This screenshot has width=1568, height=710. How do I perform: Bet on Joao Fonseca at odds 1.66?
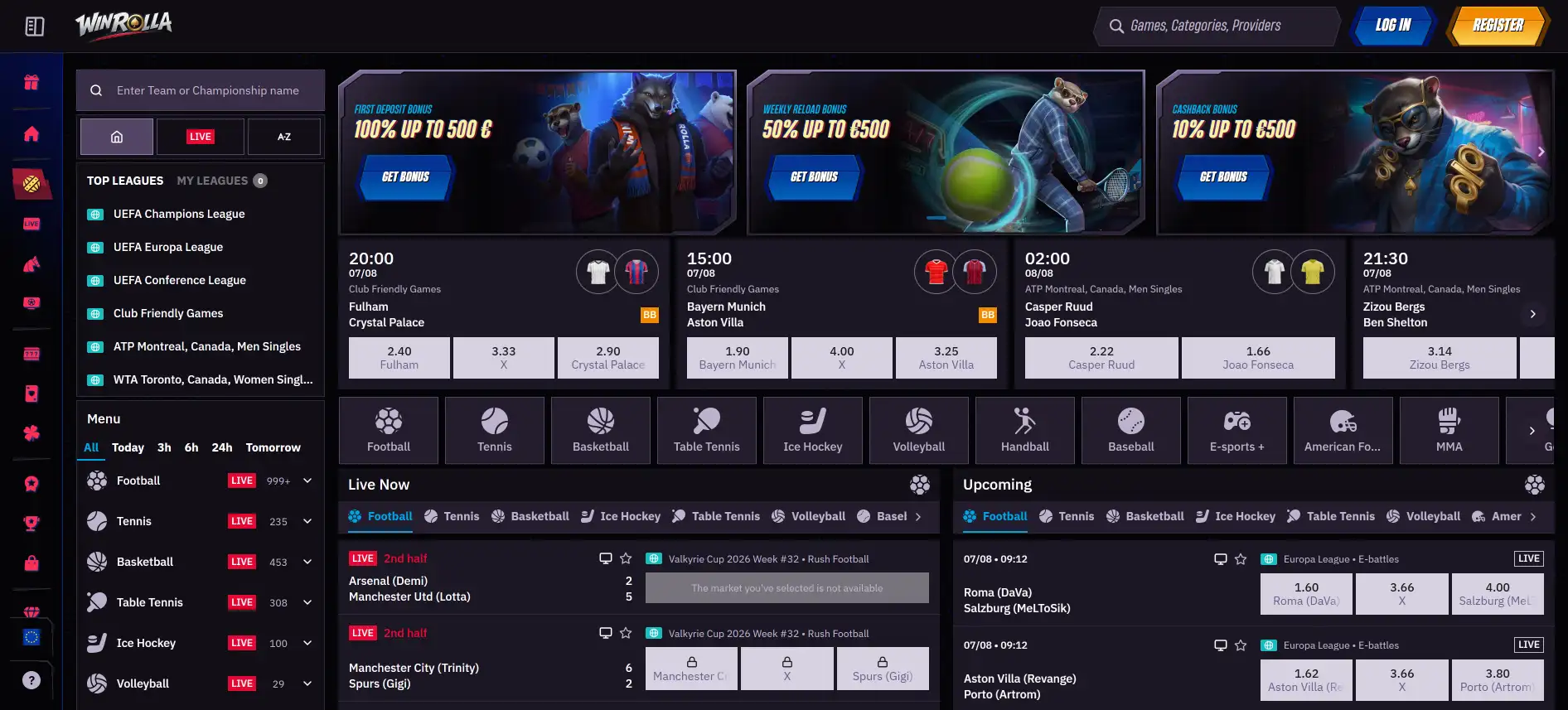(x=1258, y=358)
